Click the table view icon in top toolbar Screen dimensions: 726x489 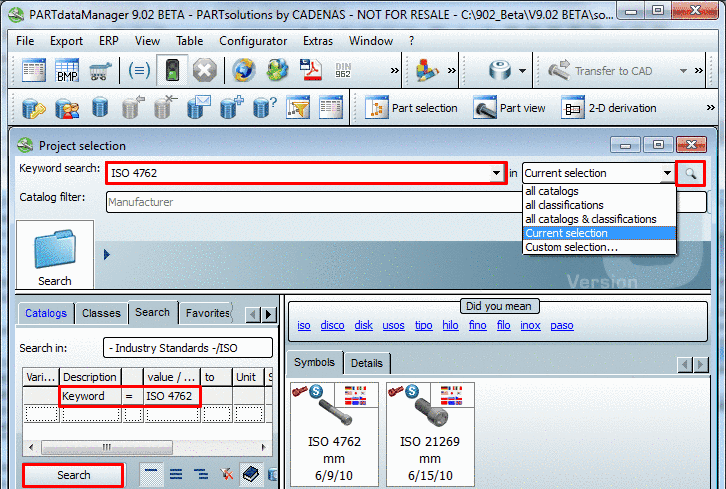[x=34, y=70]
